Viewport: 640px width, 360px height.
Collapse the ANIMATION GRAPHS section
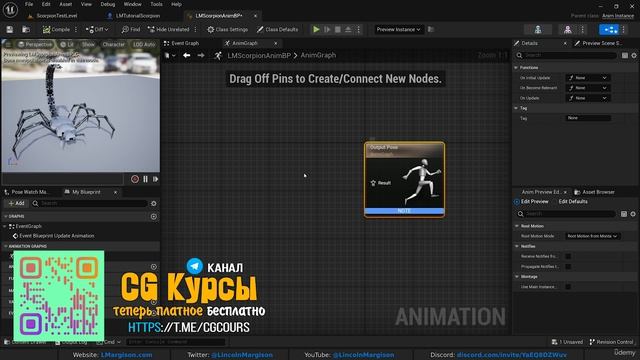coord(6,246)
